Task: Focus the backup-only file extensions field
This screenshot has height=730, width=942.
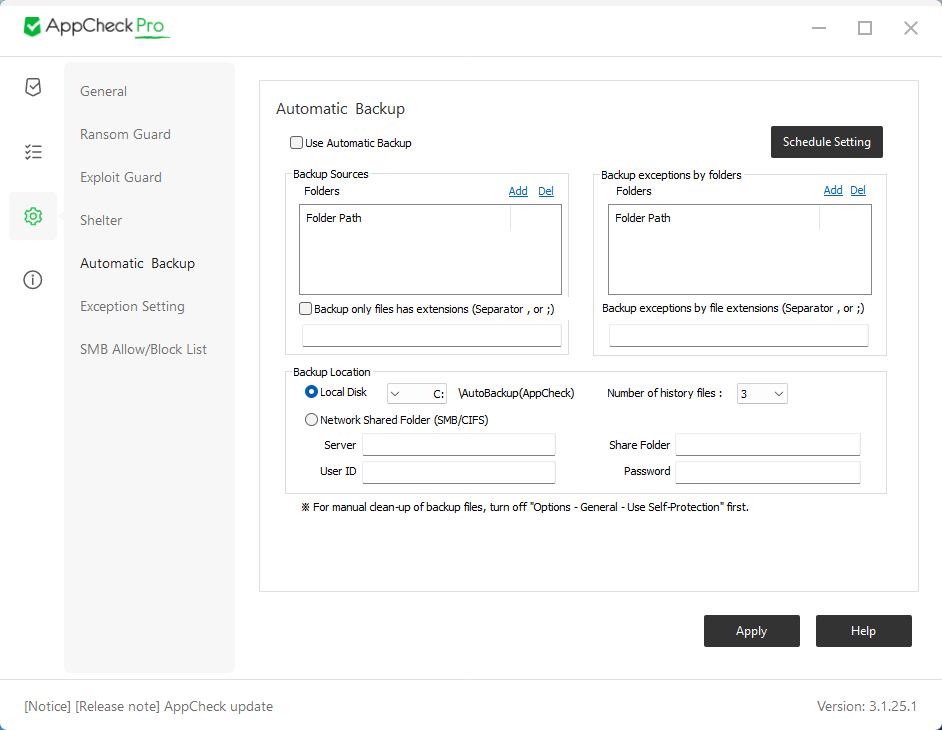Action: (431, 335)
